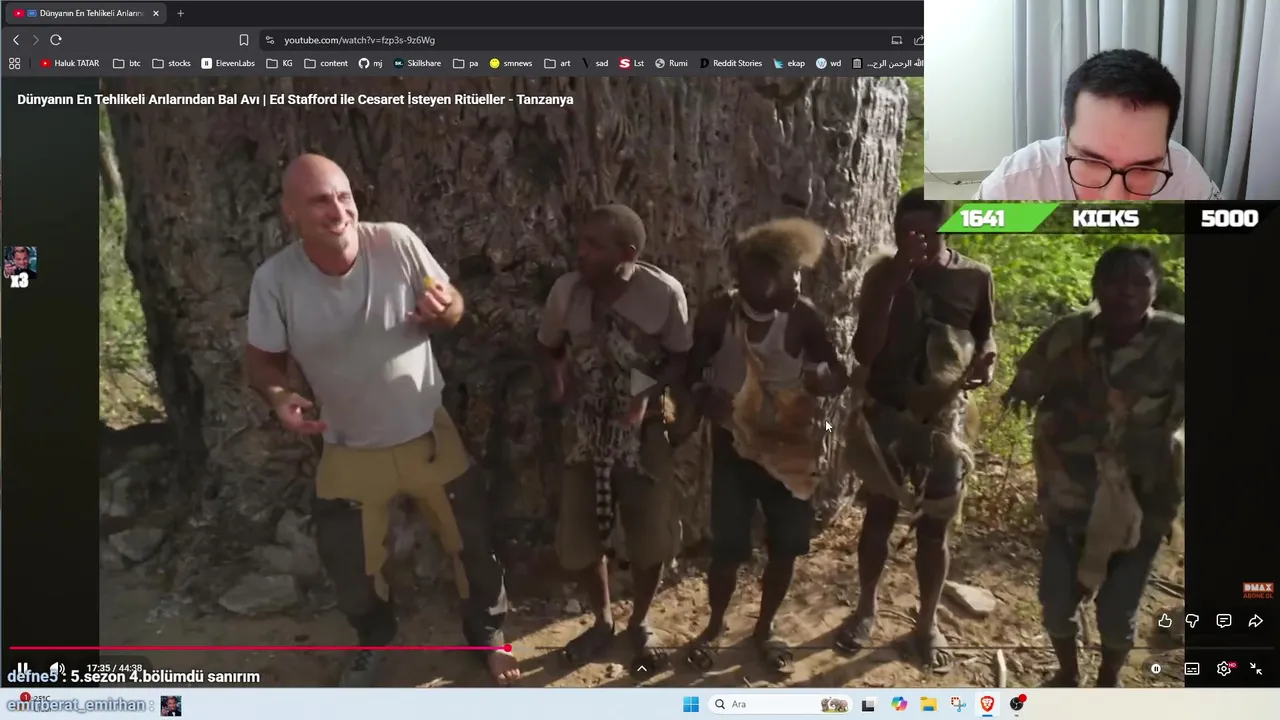Open the Rumi bookmark
Screen dimensions: 1280x720
pyautogui.click(x=671, y=63)
